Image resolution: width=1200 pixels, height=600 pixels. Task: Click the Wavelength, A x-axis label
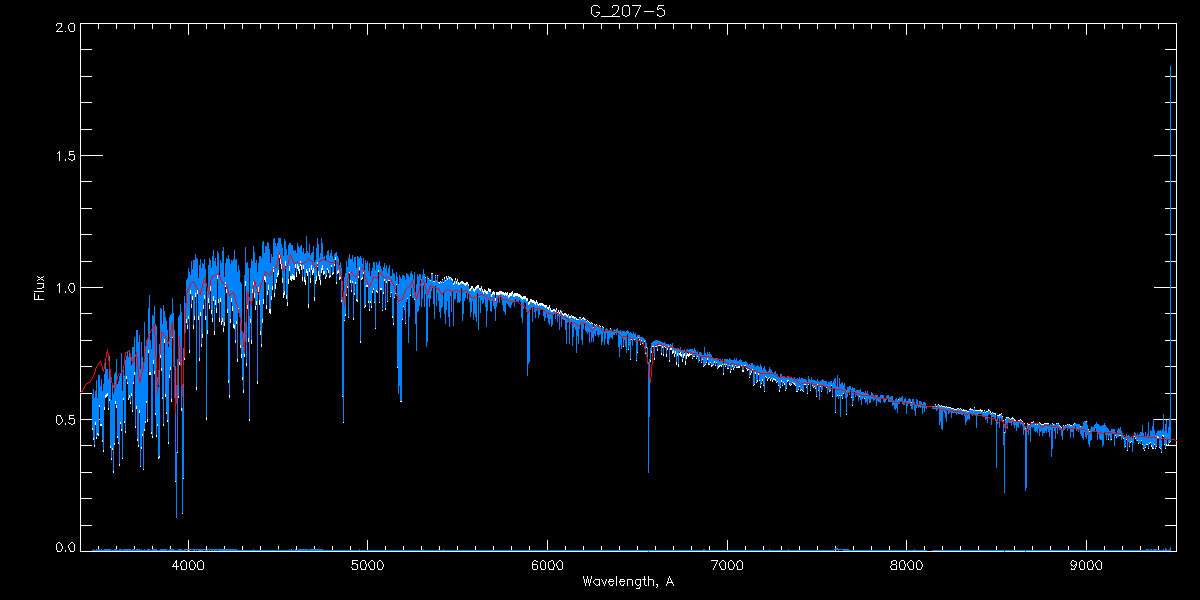627,581
